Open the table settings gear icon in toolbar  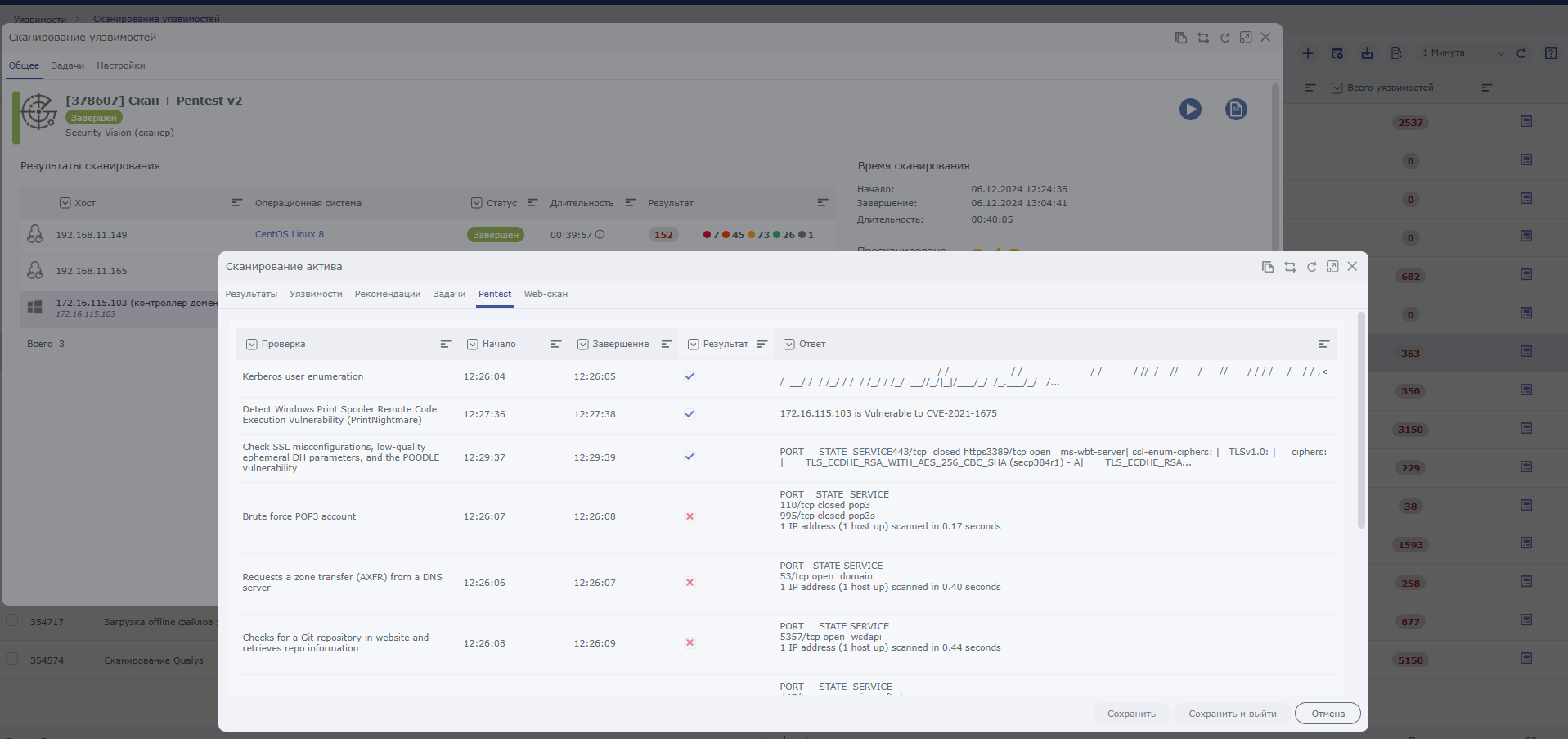pyautogui.click(x=1337, y=53)
